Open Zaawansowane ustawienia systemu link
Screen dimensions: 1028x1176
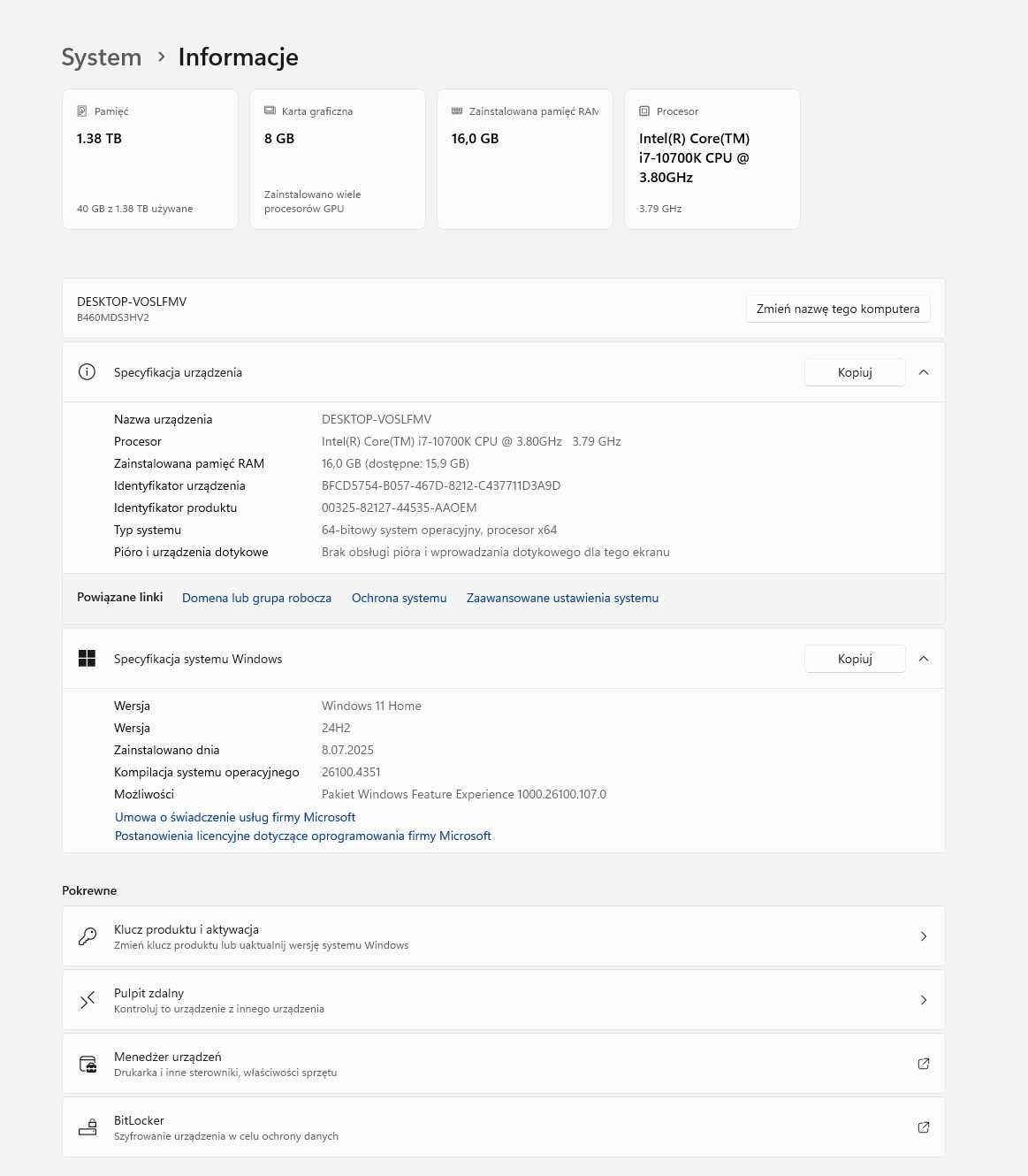point(562,598)
